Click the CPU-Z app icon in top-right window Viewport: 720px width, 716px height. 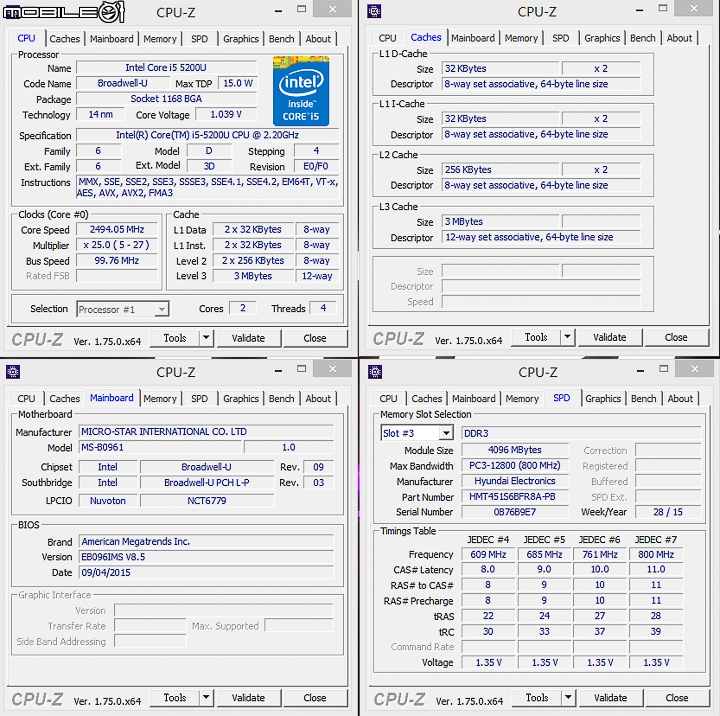(x=374, y=11)
